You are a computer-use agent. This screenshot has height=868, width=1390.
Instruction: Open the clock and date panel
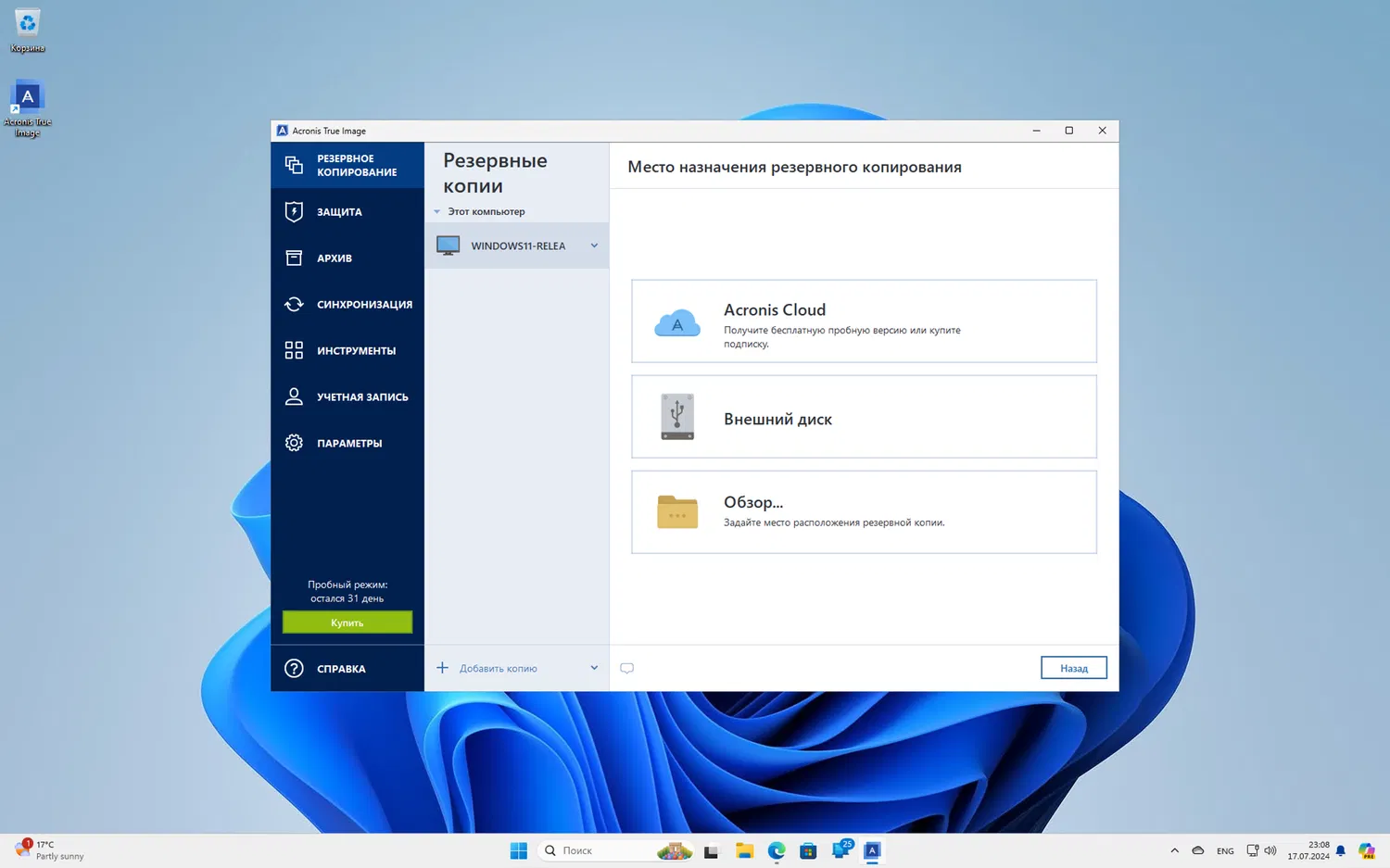point(1308,850)
